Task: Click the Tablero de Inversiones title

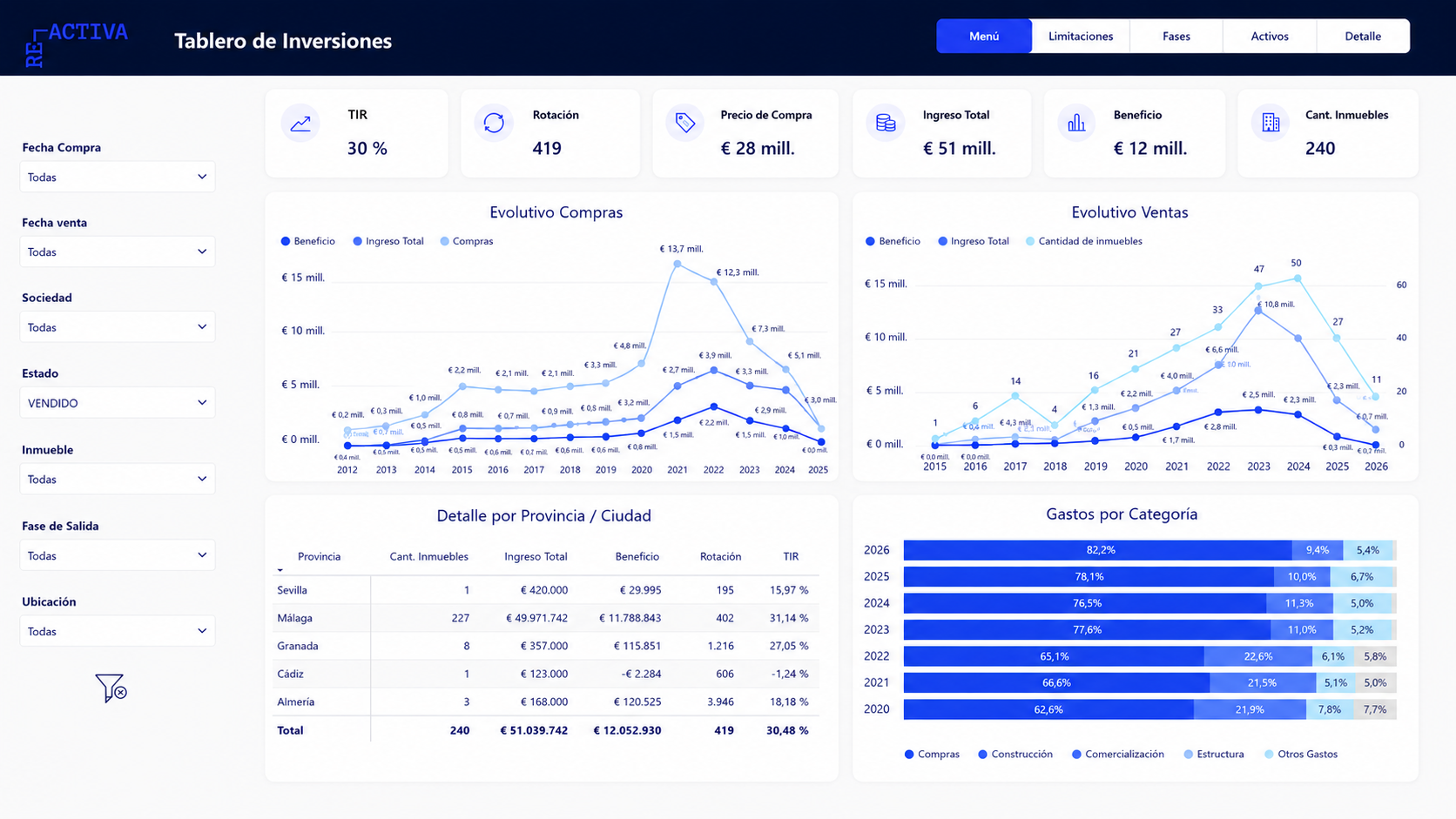Action: [x=283, y=41]
